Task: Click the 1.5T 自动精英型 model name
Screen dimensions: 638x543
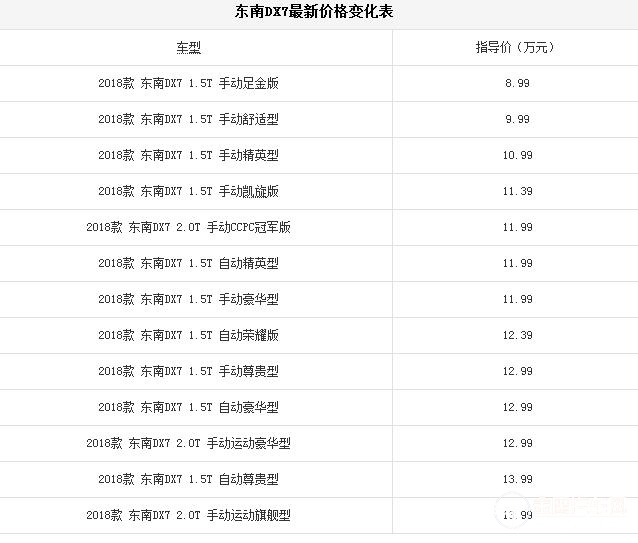Action: (x=188, y=263)
